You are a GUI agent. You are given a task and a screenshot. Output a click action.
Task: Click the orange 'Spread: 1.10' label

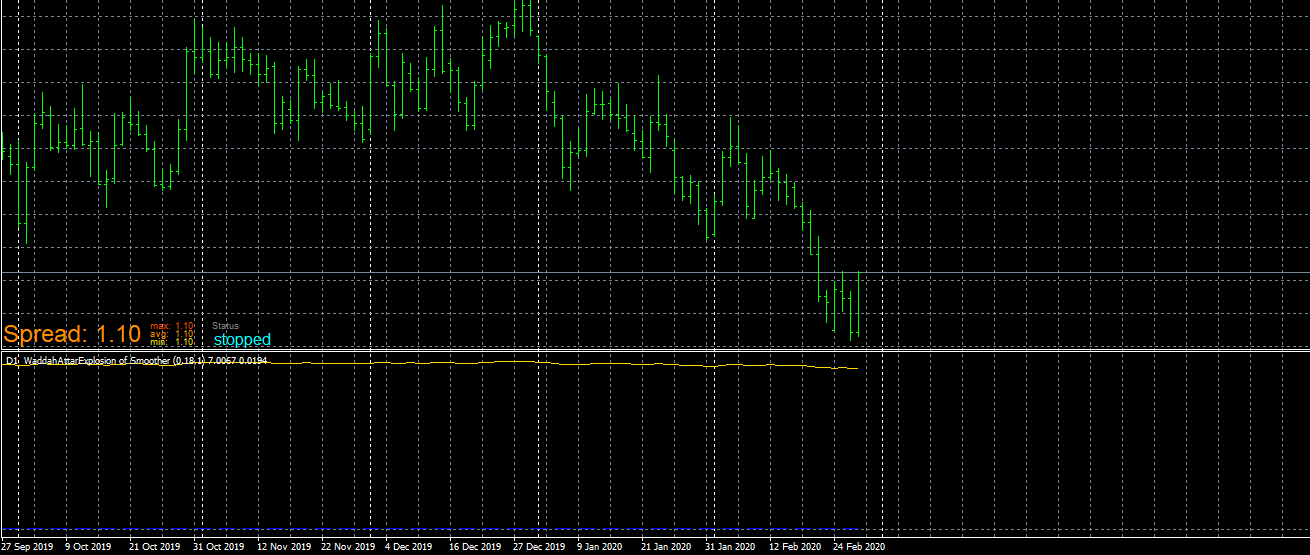click(x=72, y=334)
